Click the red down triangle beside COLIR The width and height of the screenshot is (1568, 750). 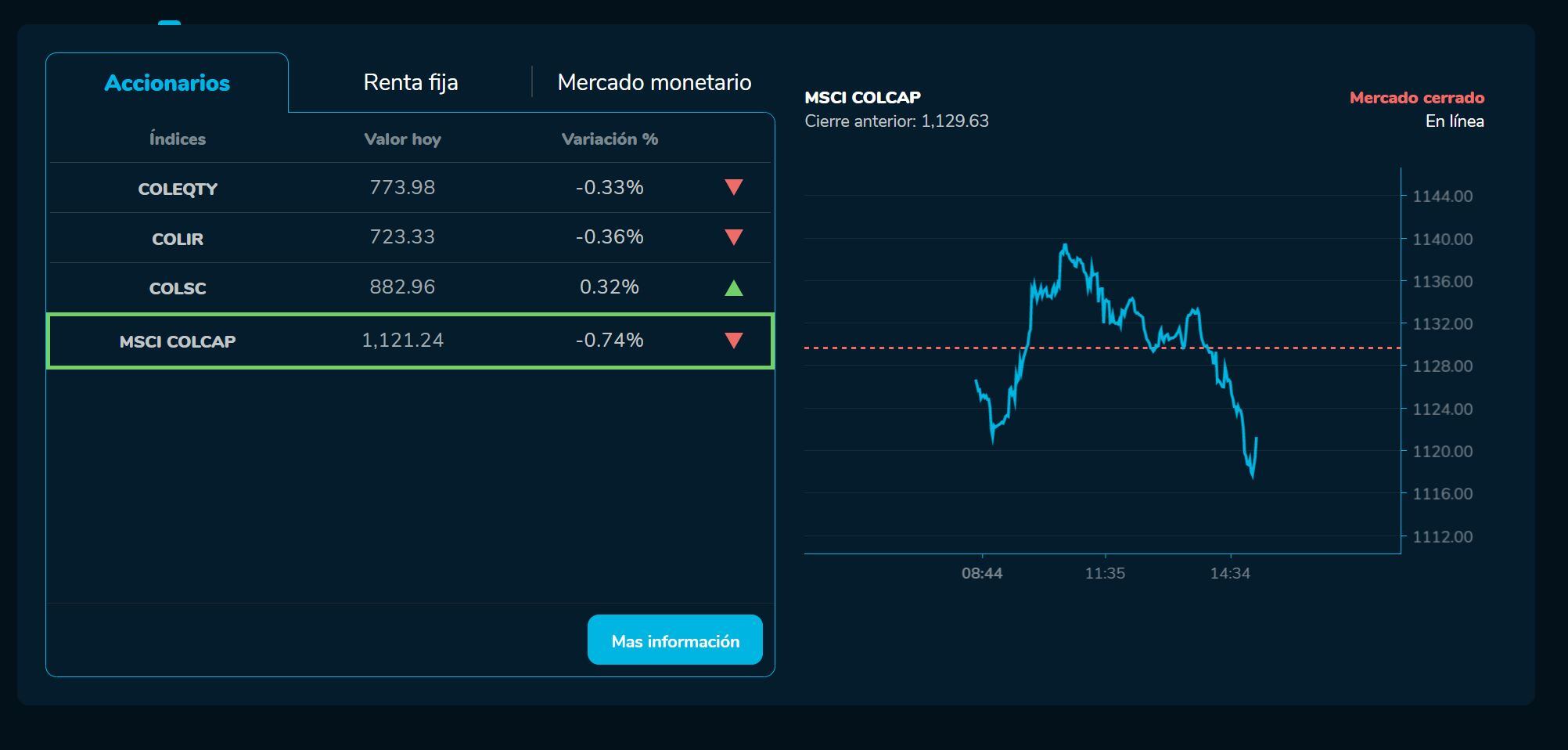point(733,237)
